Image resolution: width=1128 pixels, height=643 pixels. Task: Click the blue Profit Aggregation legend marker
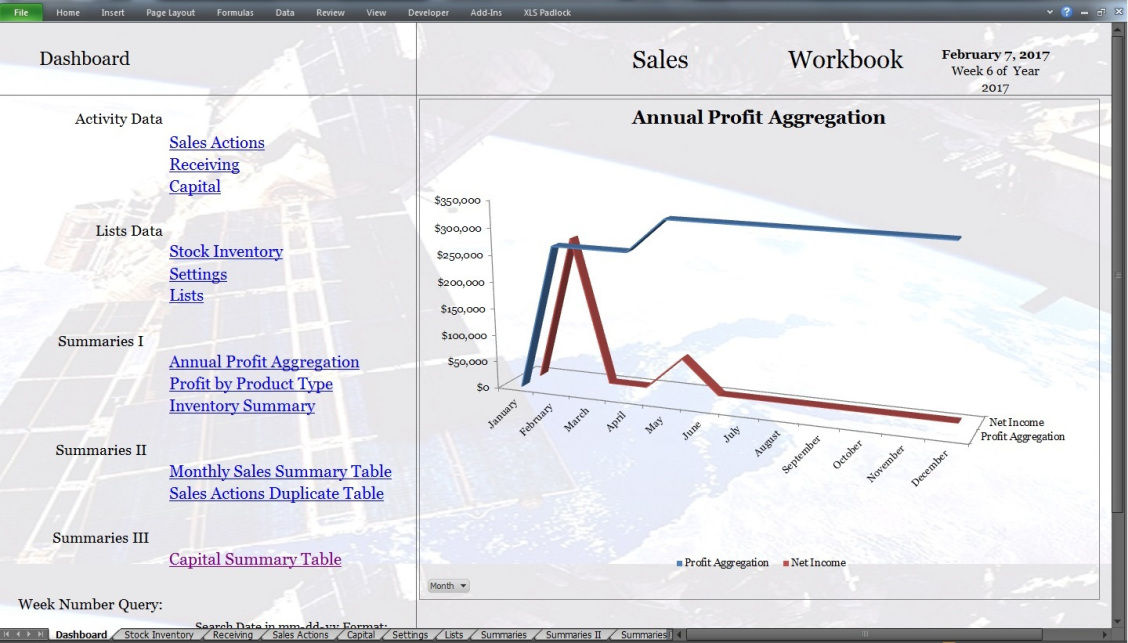(680, 563)
